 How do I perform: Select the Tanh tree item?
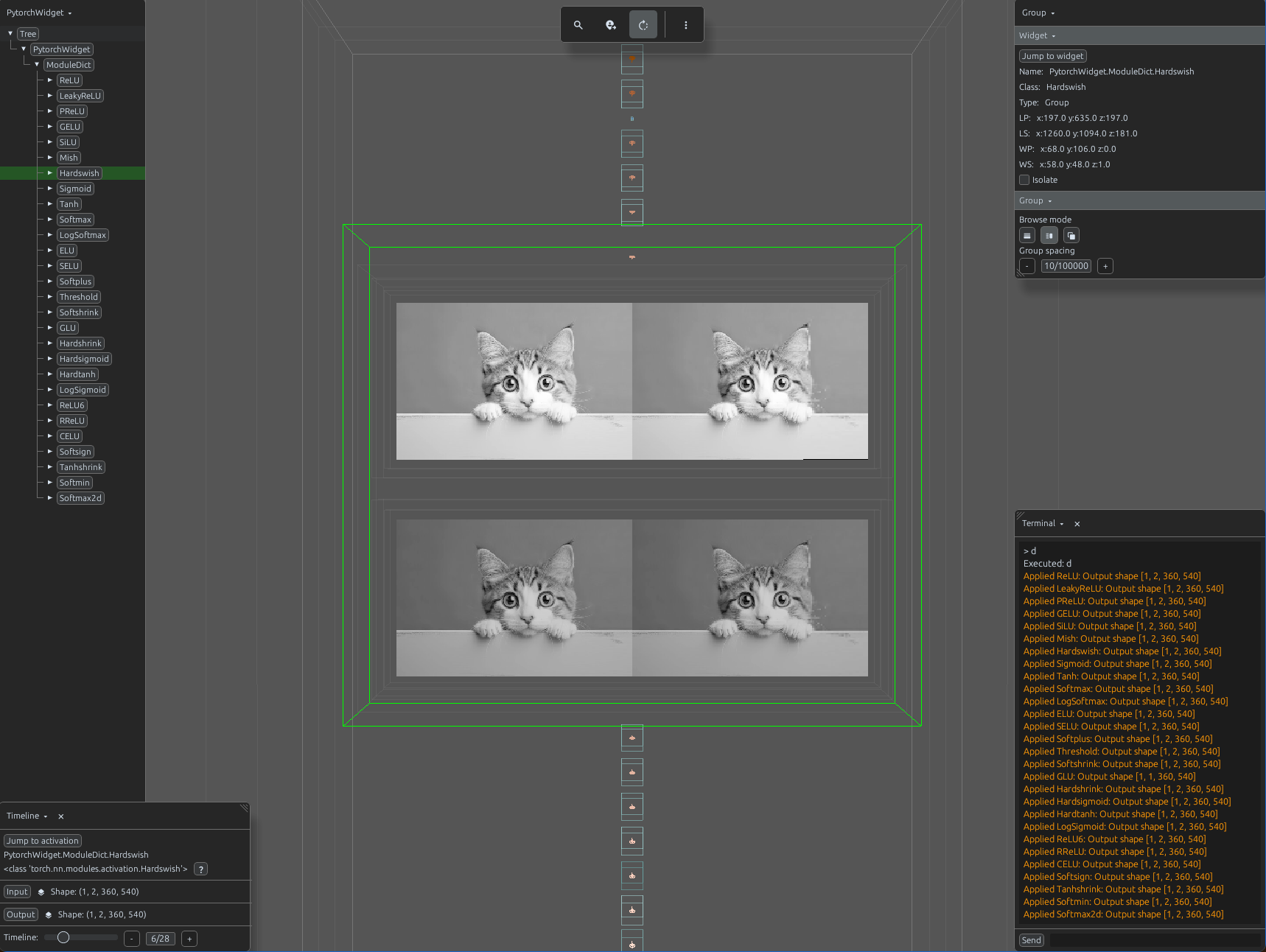(69, 204)
